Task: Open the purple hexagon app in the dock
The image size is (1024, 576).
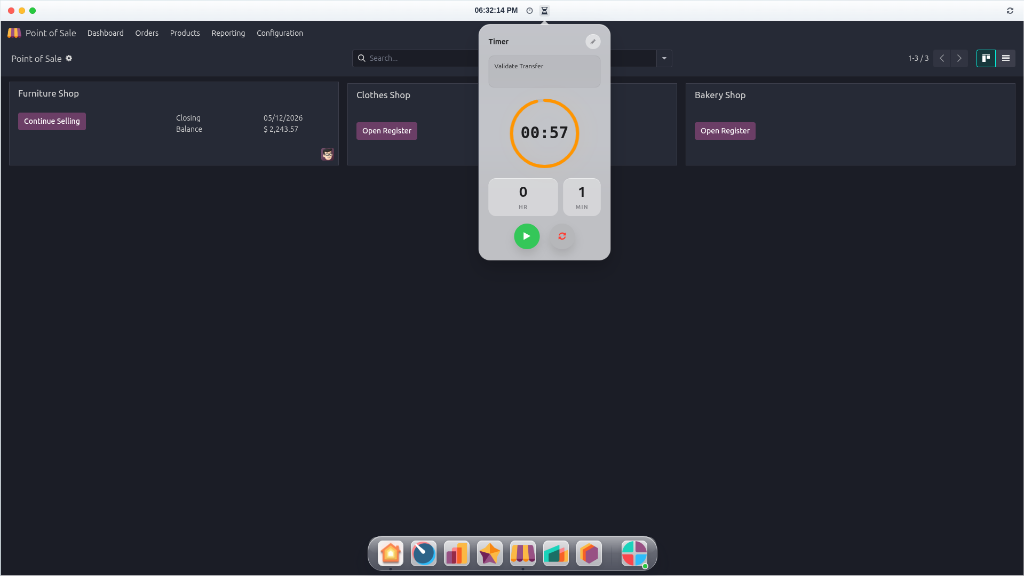Action: pos(588,553)
